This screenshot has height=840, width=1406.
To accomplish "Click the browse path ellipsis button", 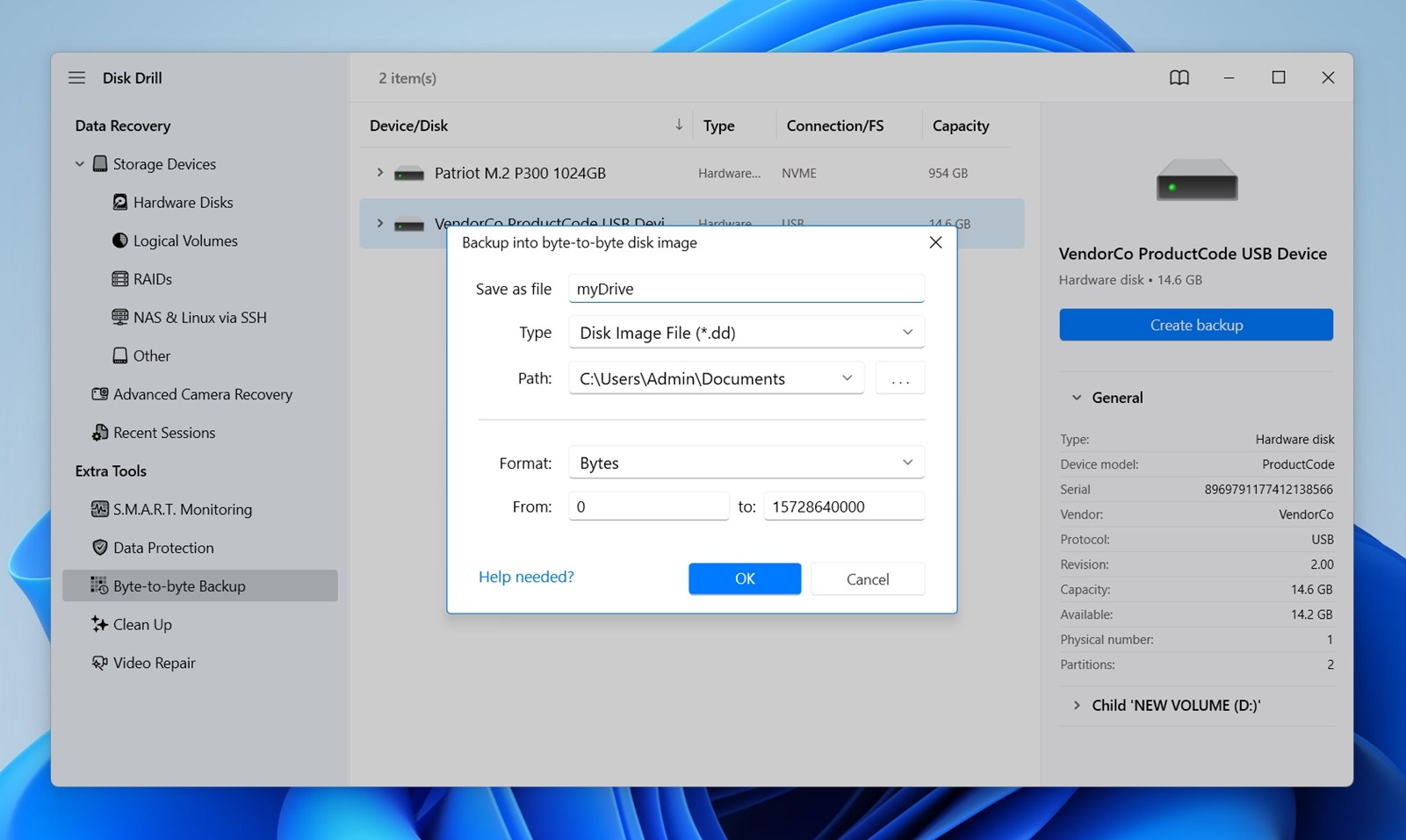I will coord(900,378).
